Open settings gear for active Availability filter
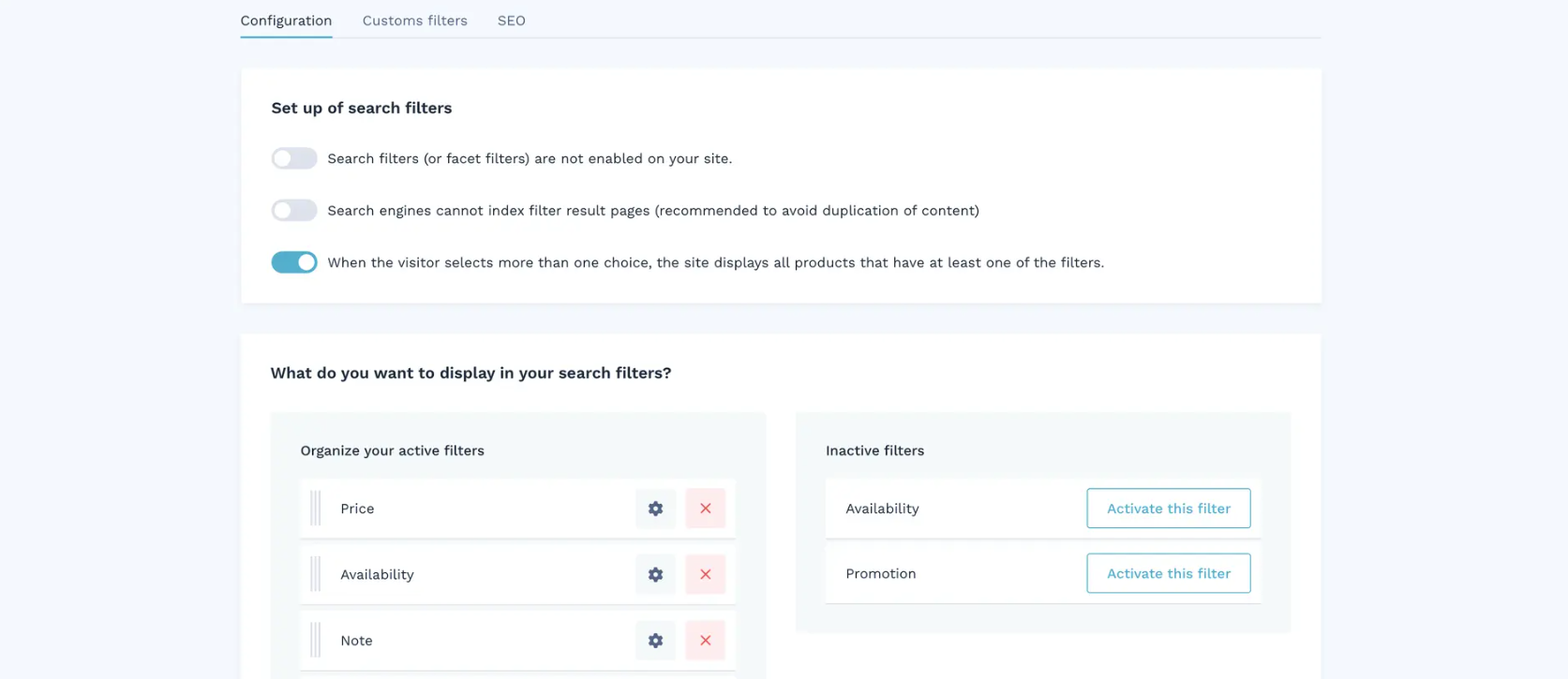 click(655, 574)
